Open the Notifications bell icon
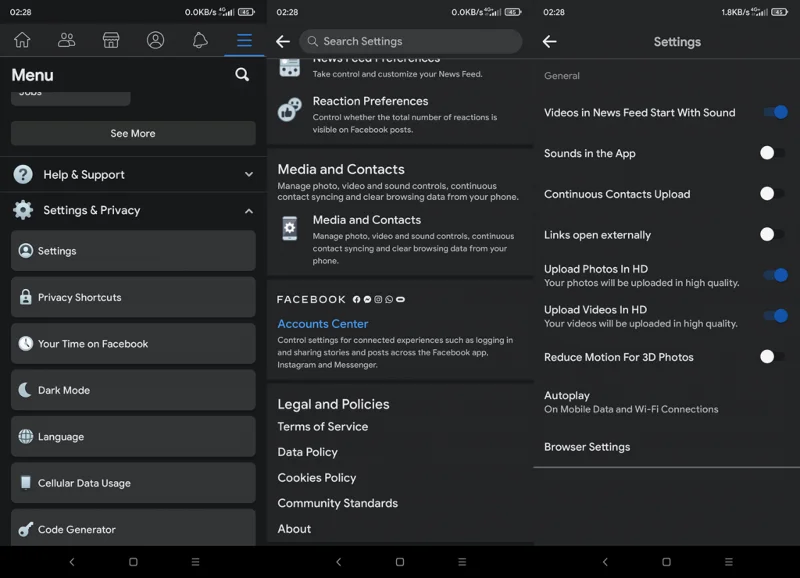Viewport: 800px width, 578px height. [x=200, y=40]
